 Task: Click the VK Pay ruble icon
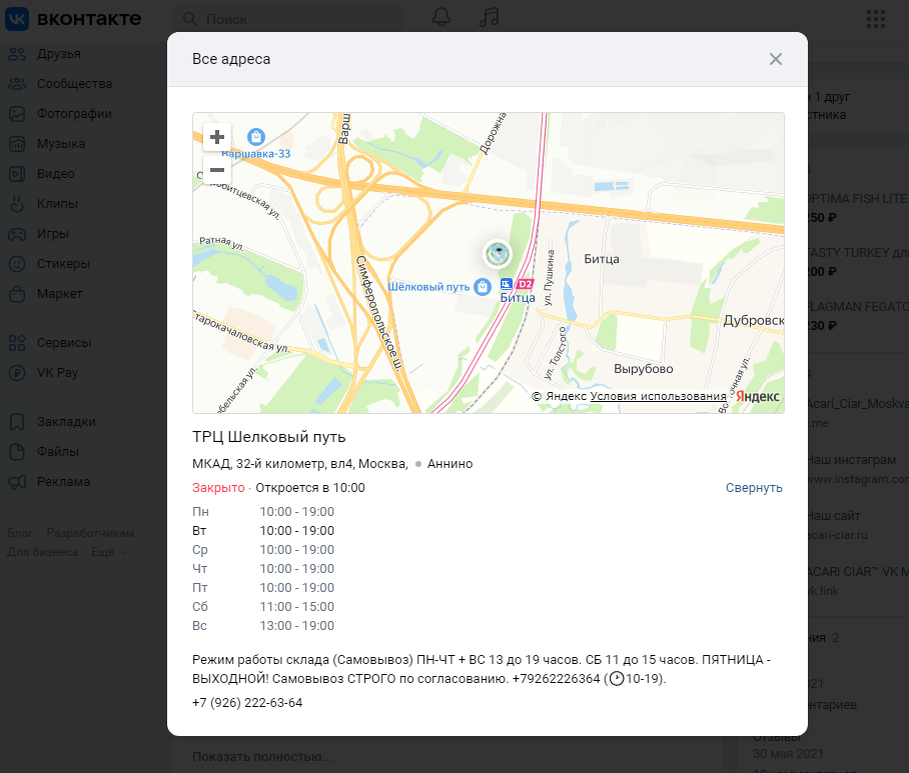click(17, 373)
